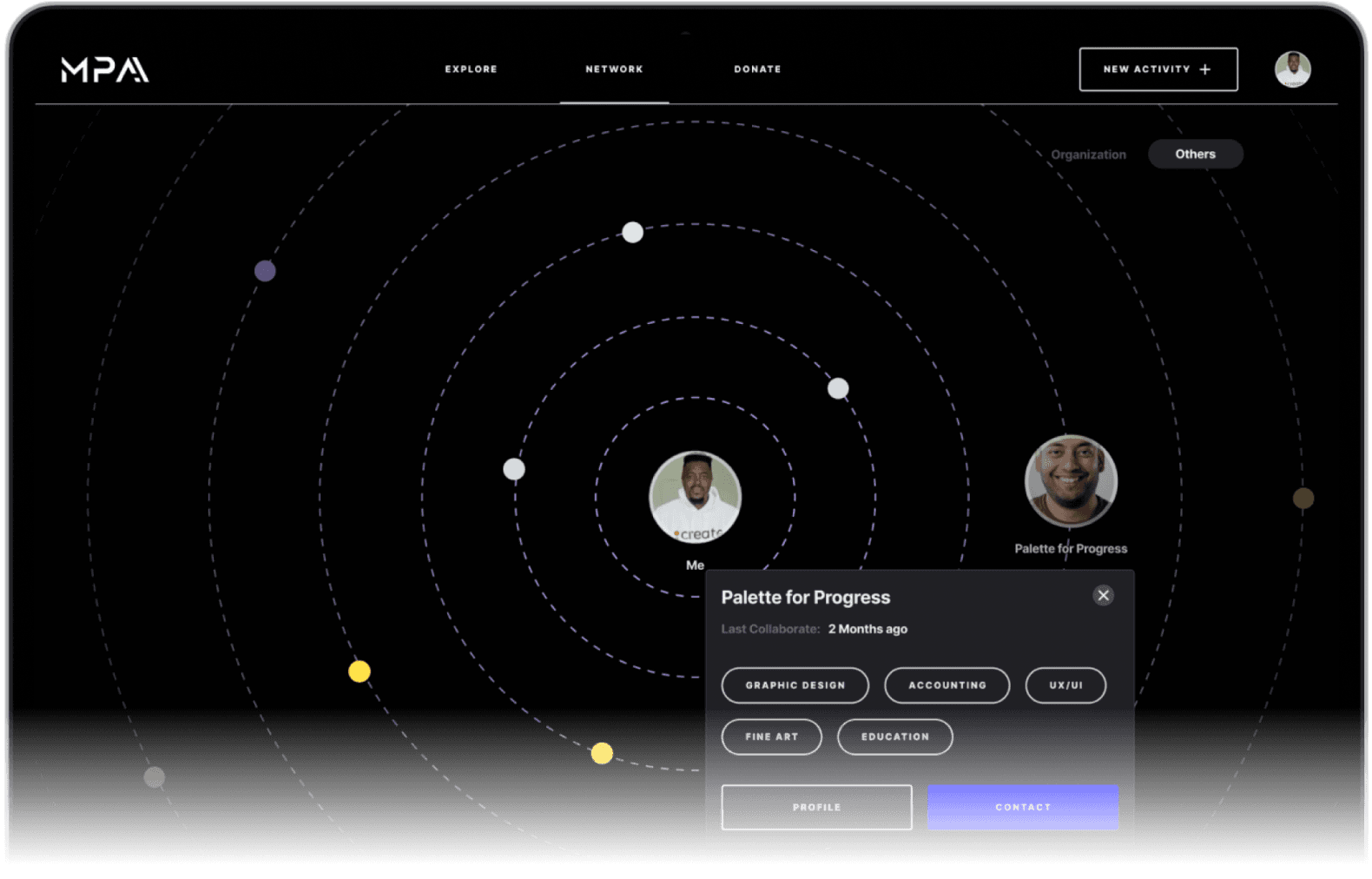Select the Palette for Progress avatar
This screenshot has height=879, width=1372.
click(1071, 480)
